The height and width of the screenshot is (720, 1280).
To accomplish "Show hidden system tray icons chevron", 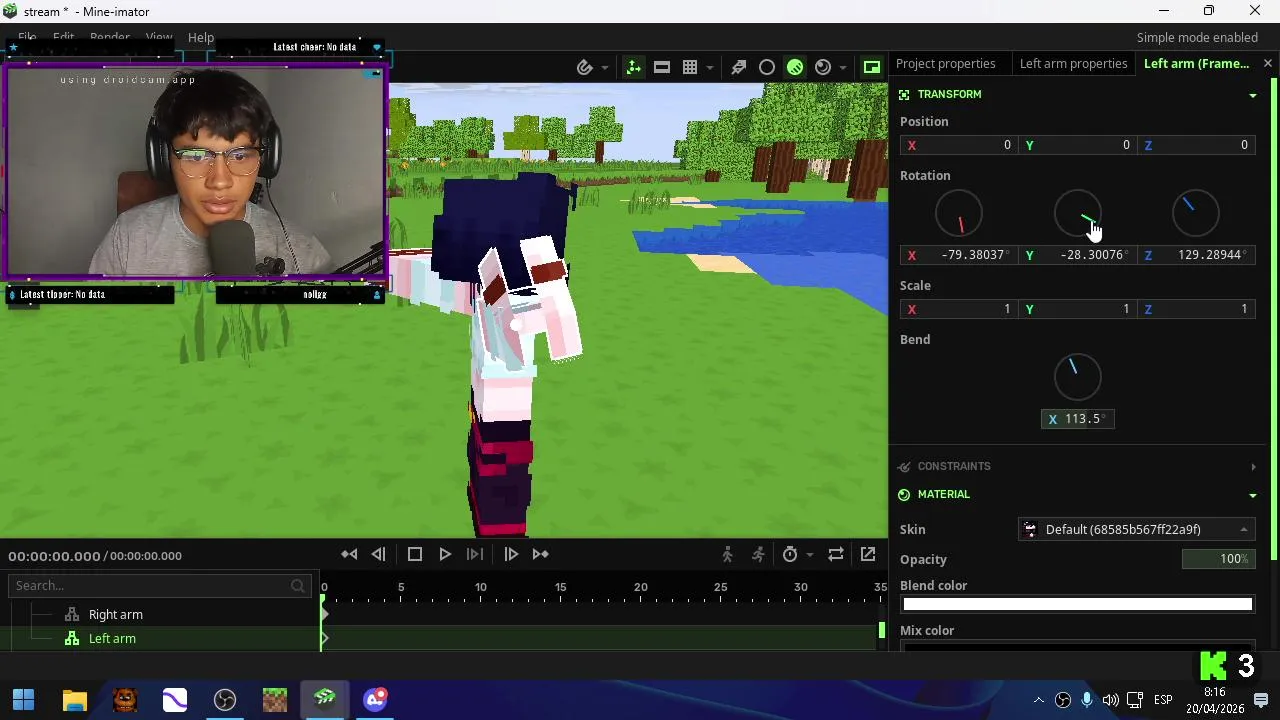I will (x=1038, y=700).
